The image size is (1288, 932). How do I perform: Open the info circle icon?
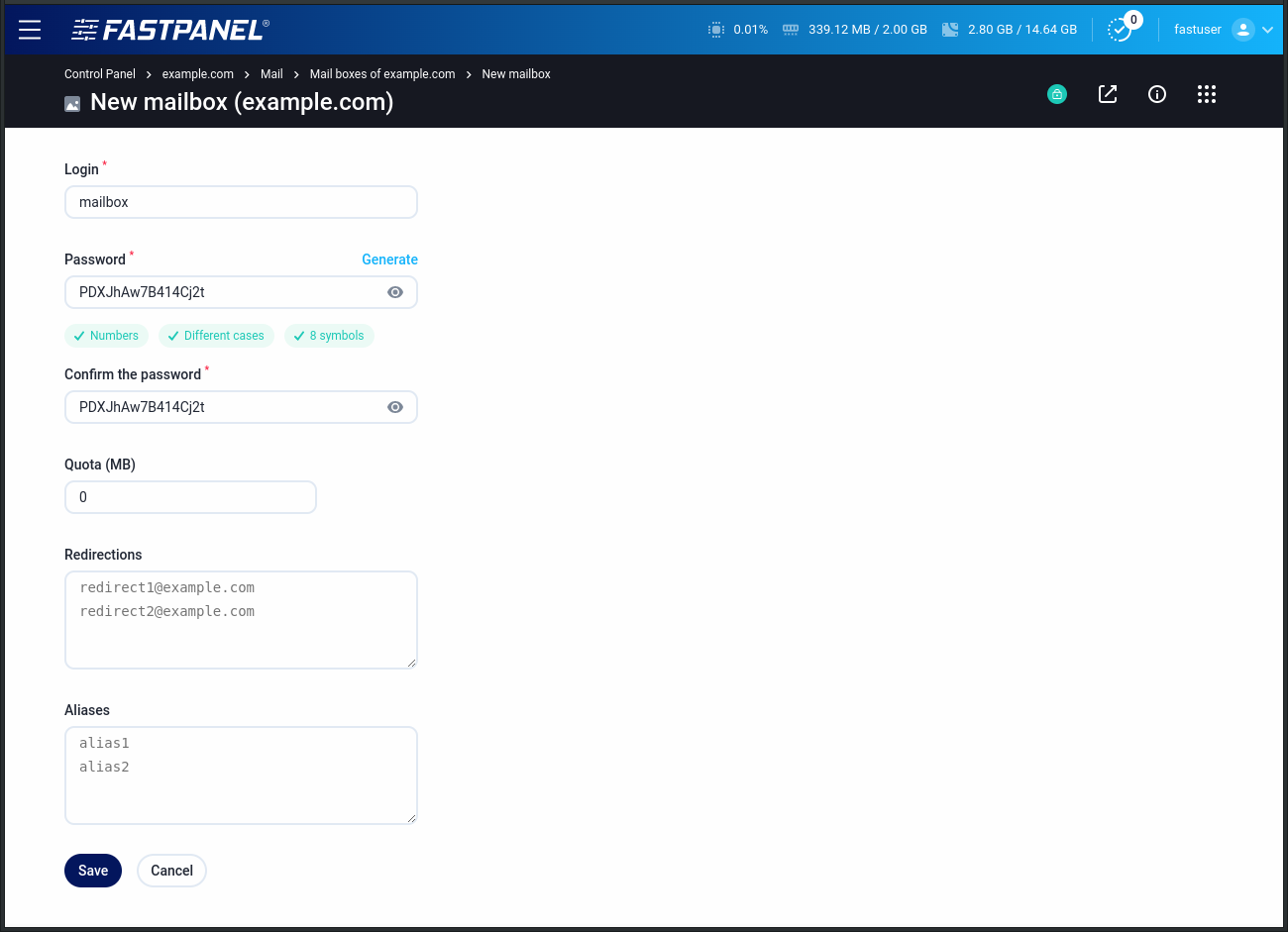1157,94
